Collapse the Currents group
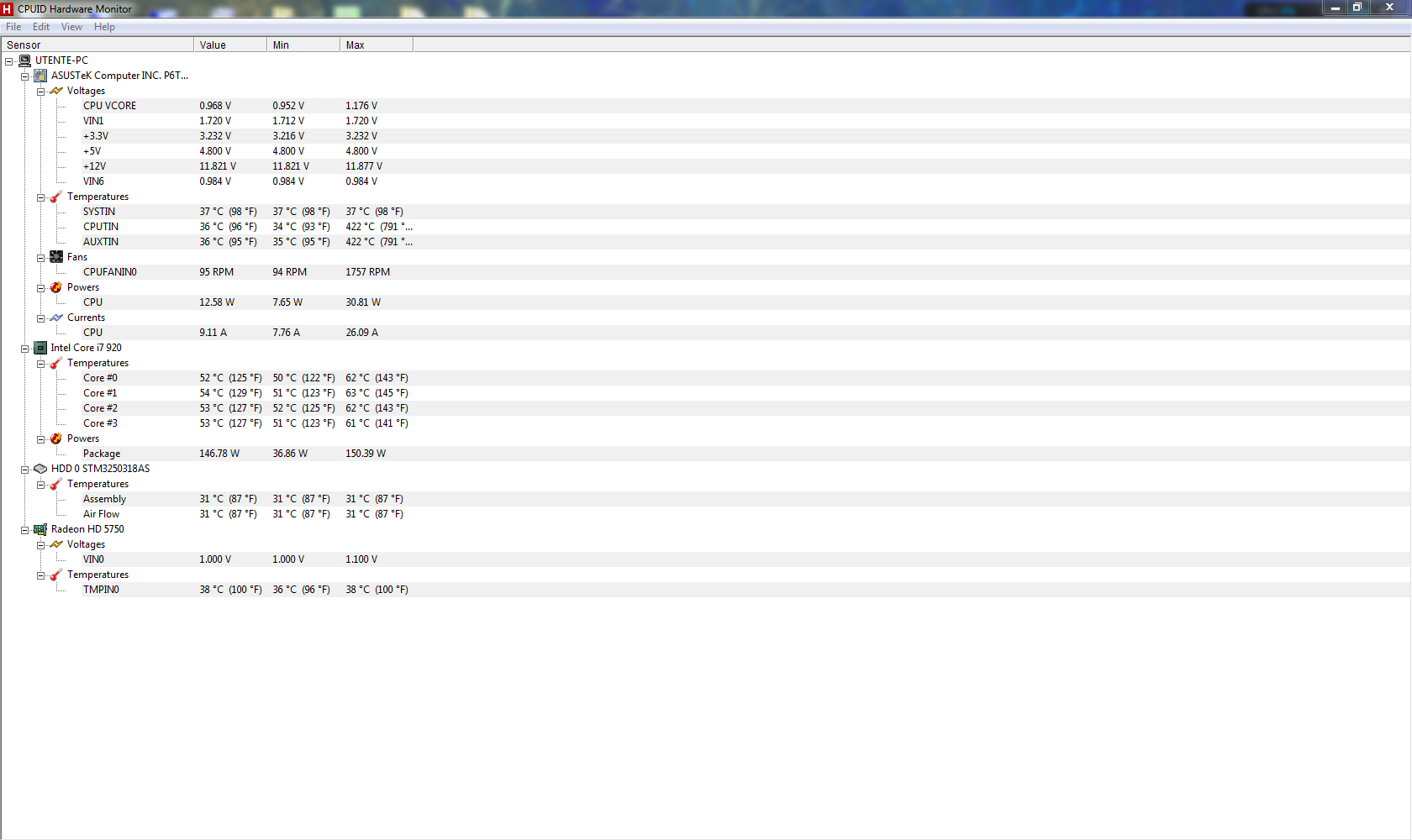Viewport: 1412px width, 840px height. [41, 318]
